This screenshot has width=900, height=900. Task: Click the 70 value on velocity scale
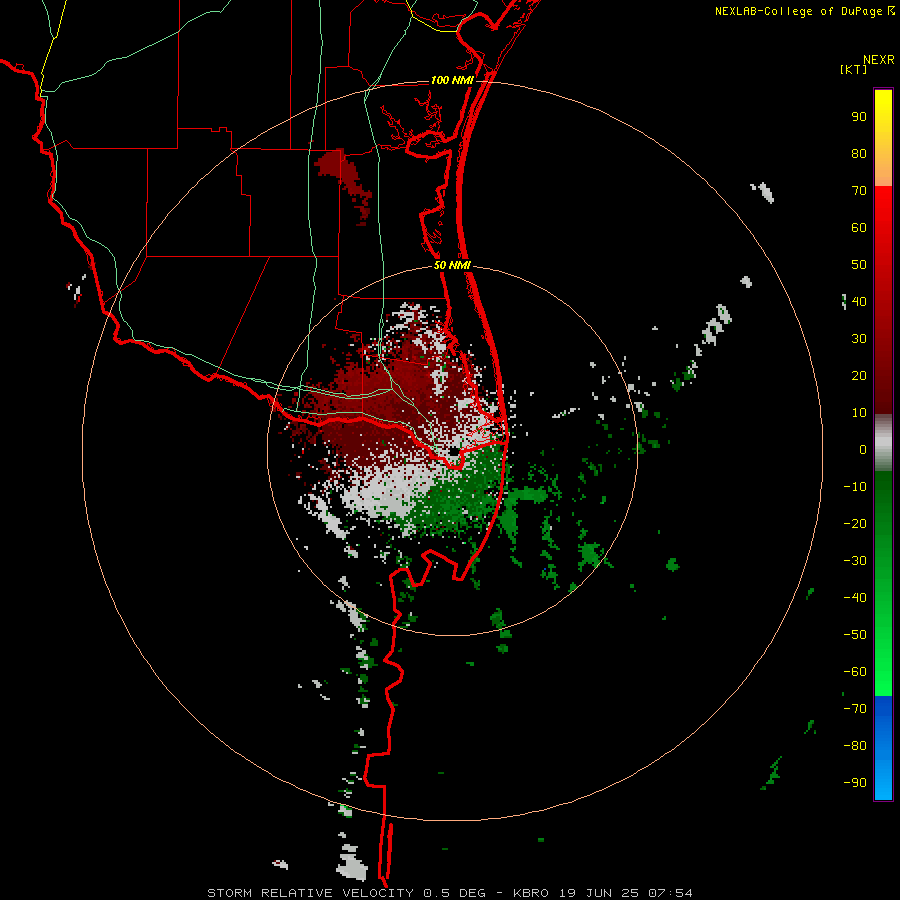pos(859,191)
